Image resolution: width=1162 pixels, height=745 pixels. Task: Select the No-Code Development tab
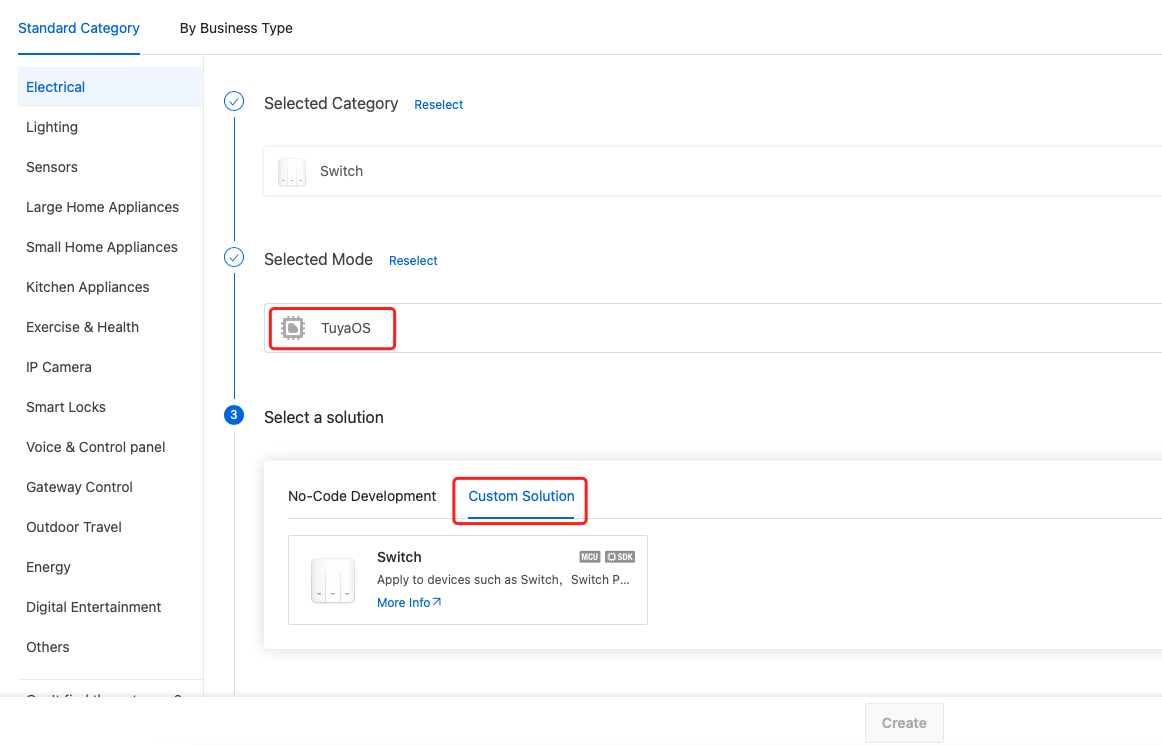[x=362, y=496]
